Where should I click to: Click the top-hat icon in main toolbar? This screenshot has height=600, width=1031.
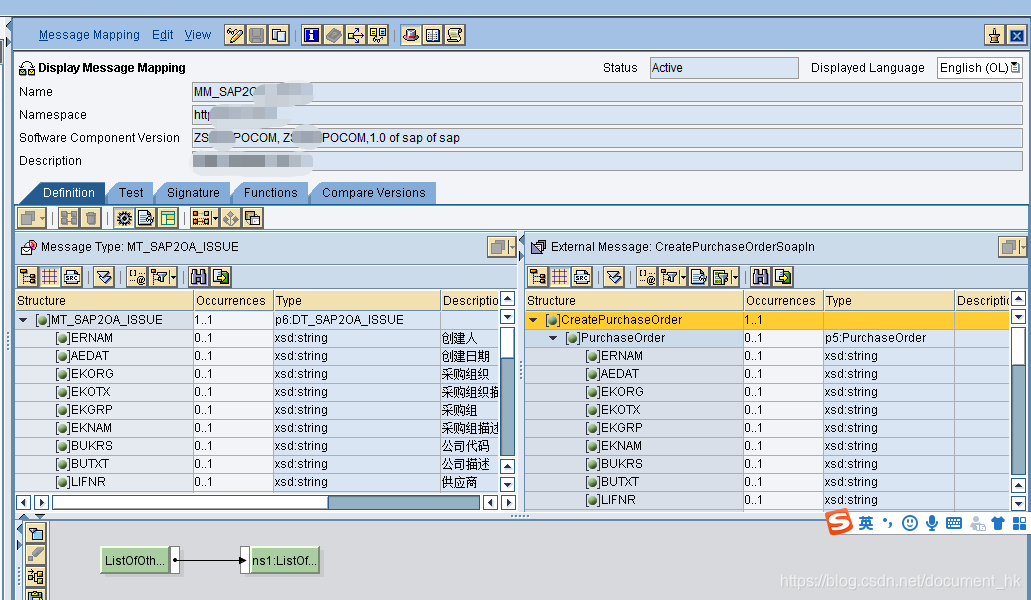411,35
